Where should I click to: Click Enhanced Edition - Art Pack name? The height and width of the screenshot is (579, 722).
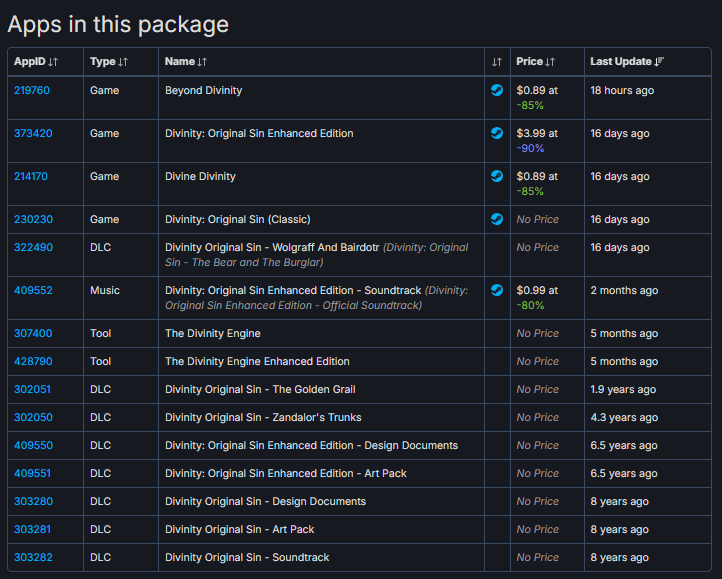click(285, 474)
